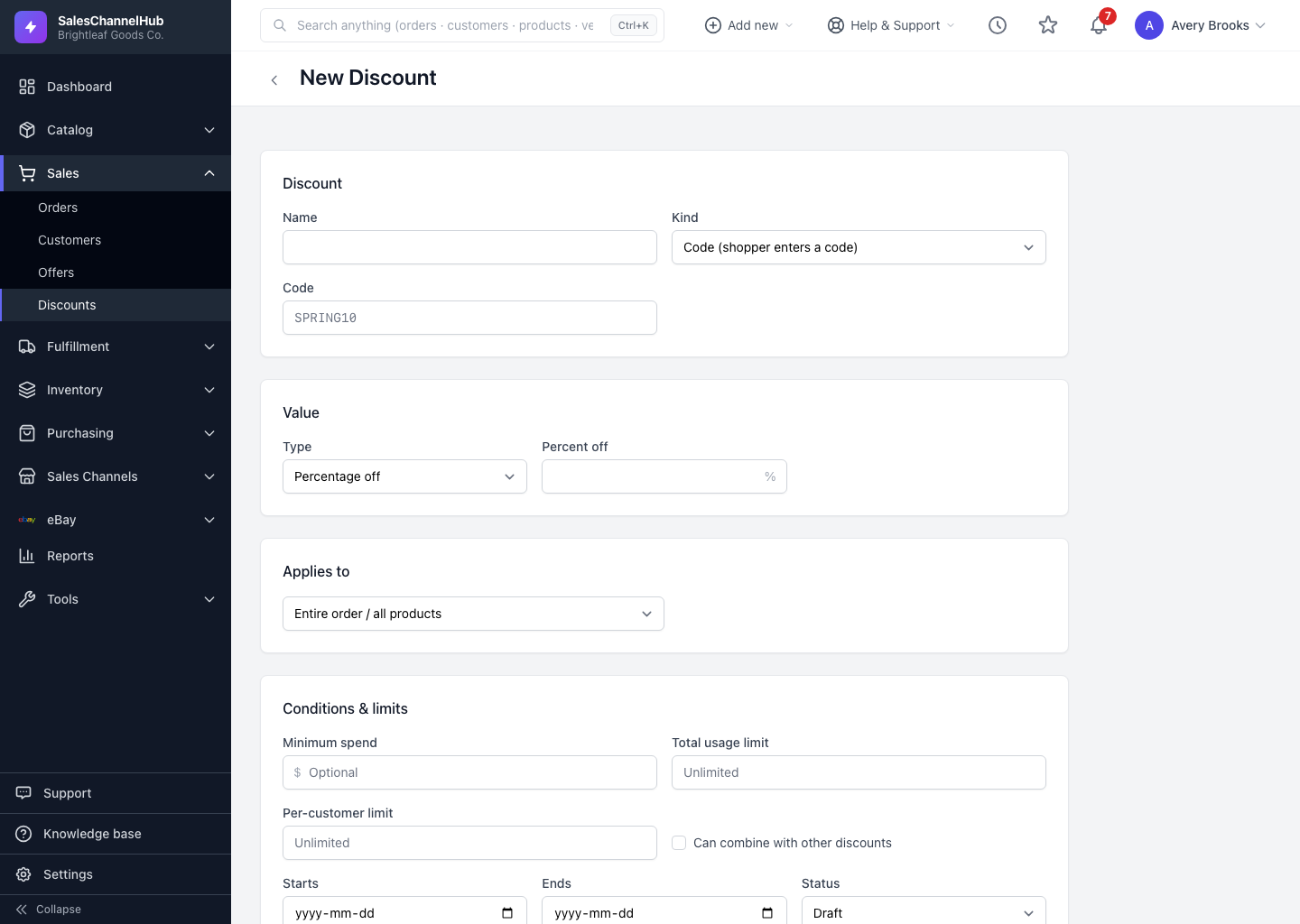This screenshot has height=924, width=1300.
Task: Go back with the arrow beside New Discount
Action: (x=274, y=80)
